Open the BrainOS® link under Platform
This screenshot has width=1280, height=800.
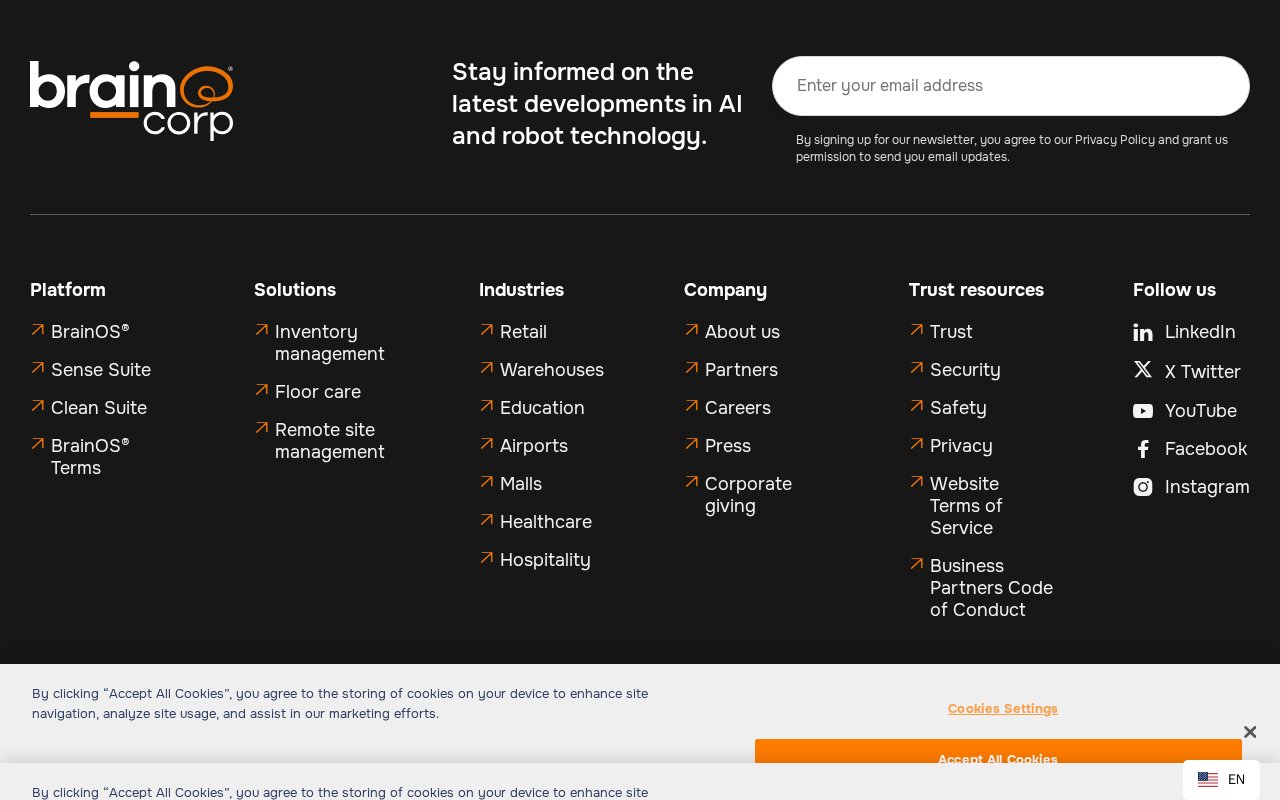coord(90,332)
